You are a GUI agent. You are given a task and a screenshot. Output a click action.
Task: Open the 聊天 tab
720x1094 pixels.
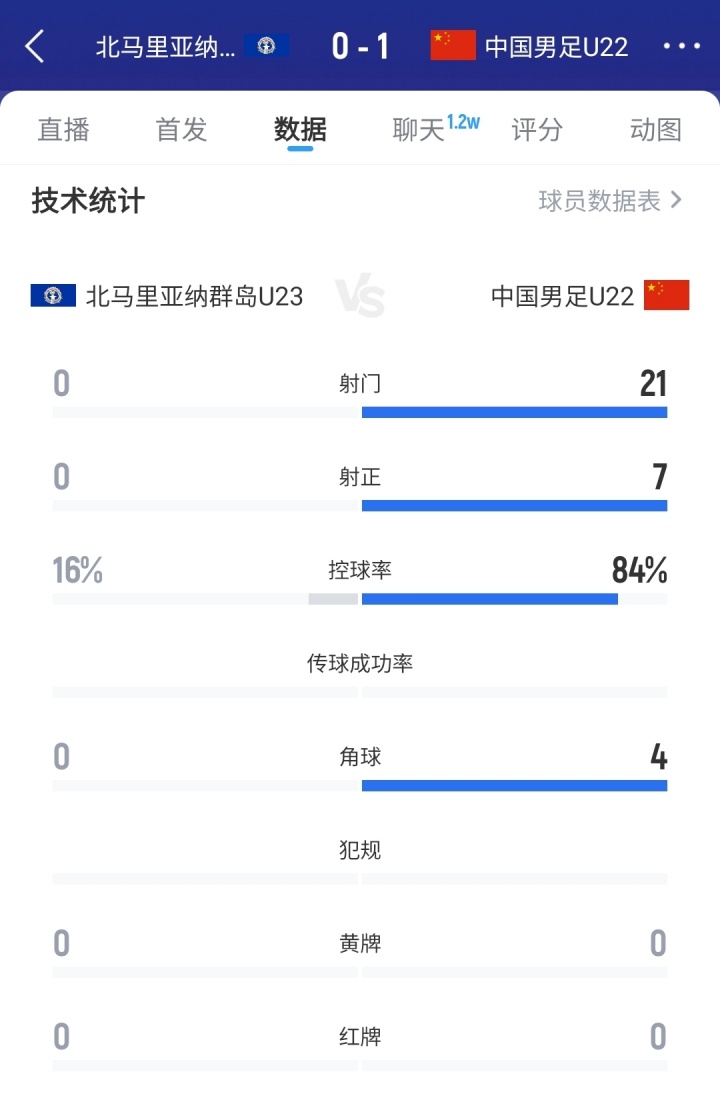coord(417,129)
